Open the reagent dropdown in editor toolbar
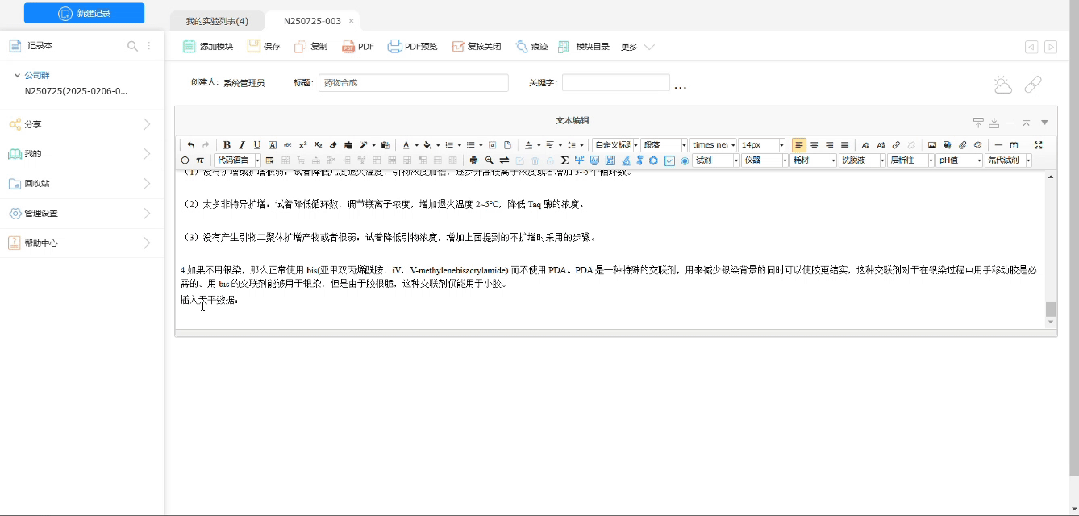The height and width of the screenshot is (516, 1079). [x=716, y=160]
